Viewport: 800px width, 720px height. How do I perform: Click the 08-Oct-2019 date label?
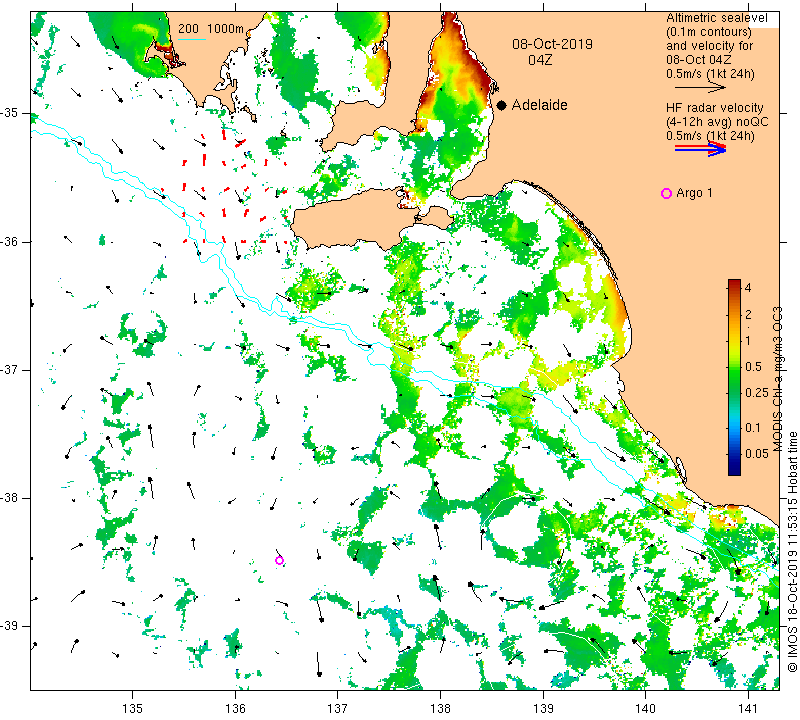point(553,44)
